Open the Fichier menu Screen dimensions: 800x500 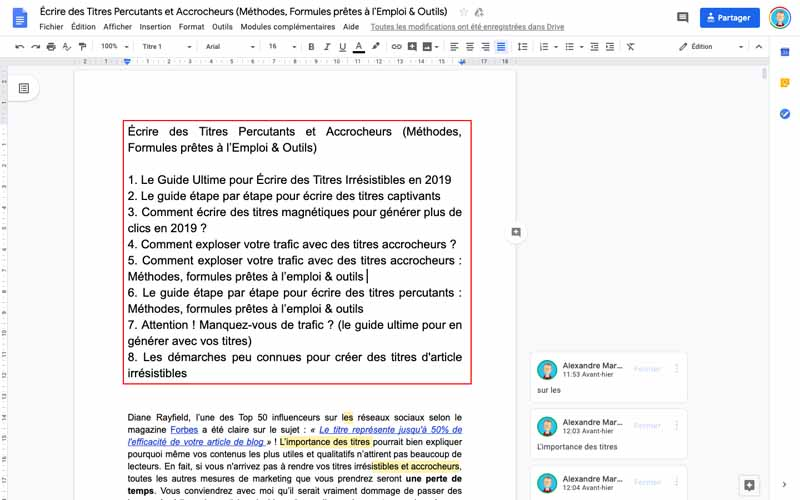[x=51, y=27]
